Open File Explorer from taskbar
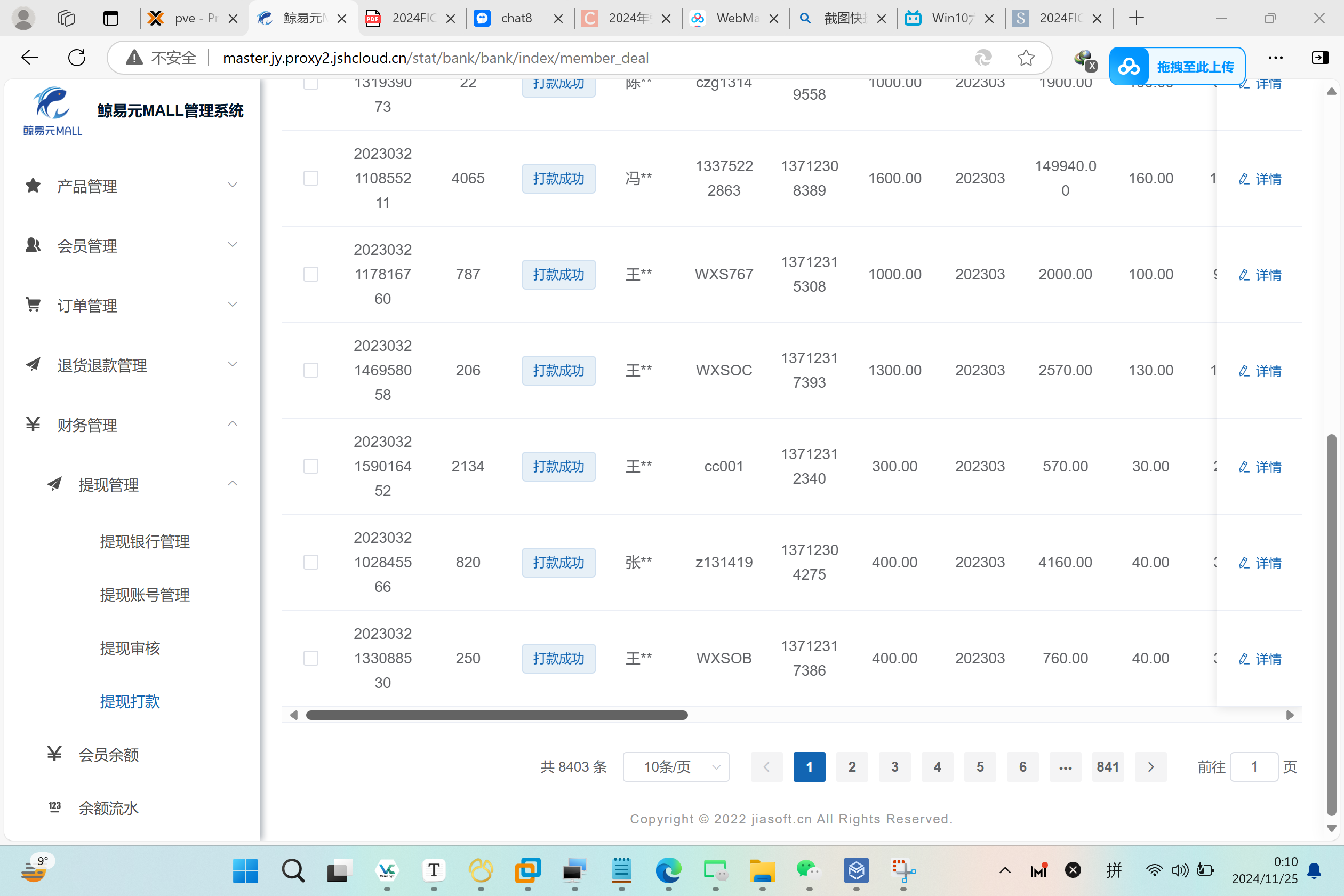 762,870
